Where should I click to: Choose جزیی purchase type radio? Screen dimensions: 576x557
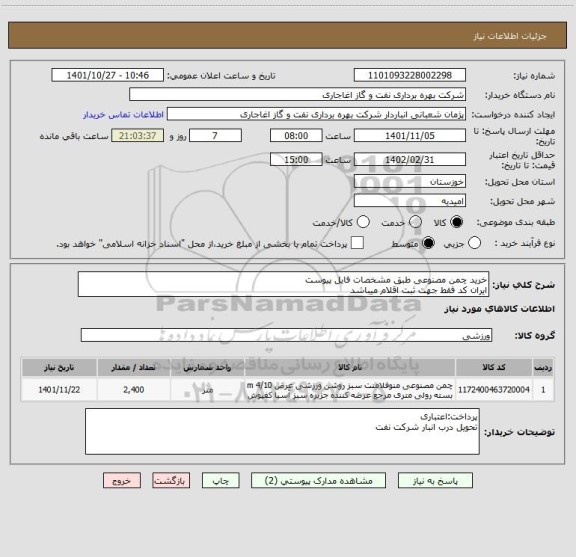coord(474,243)
